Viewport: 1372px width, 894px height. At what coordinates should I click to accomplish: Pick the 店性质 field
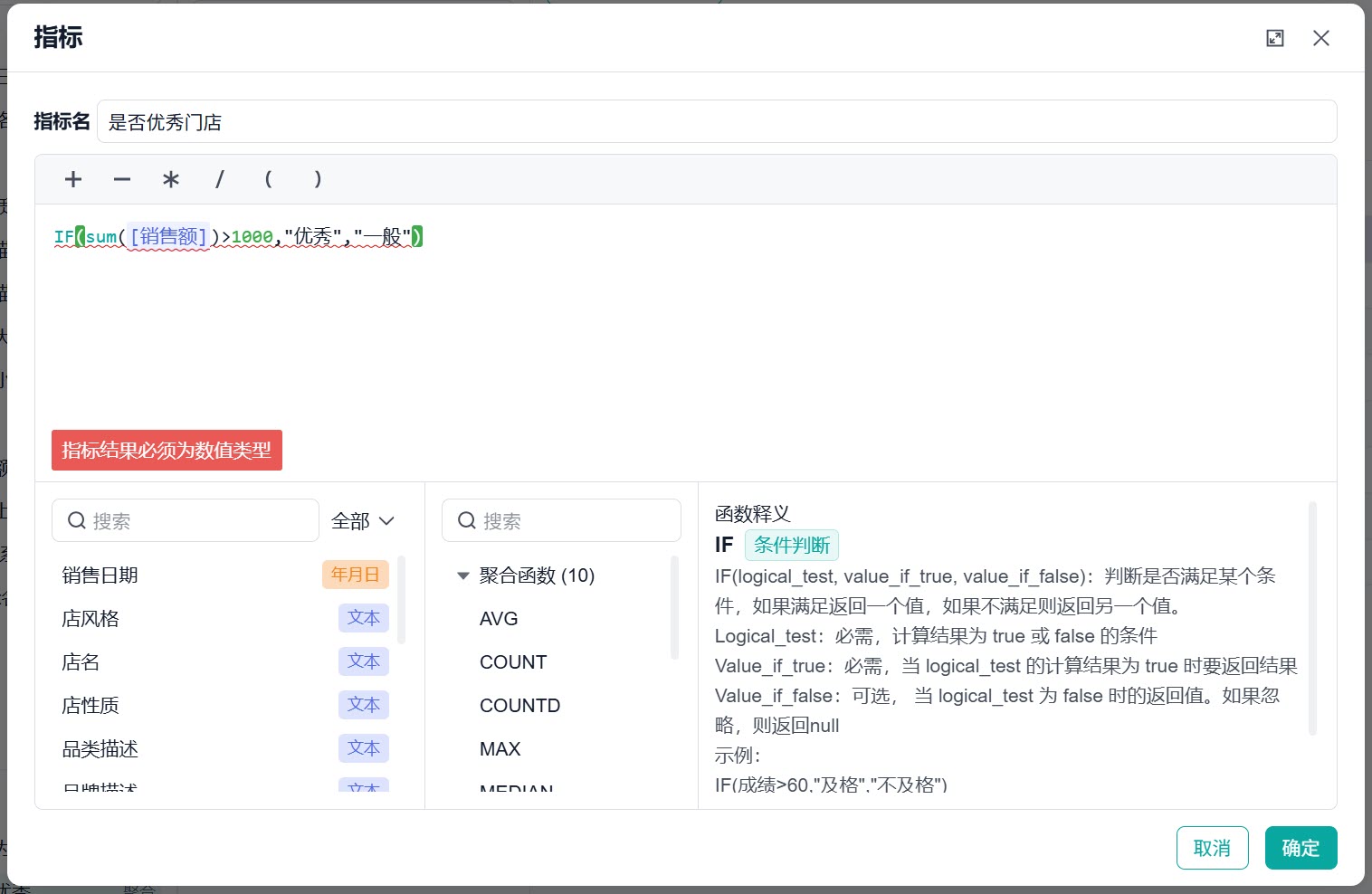point(225,706)
